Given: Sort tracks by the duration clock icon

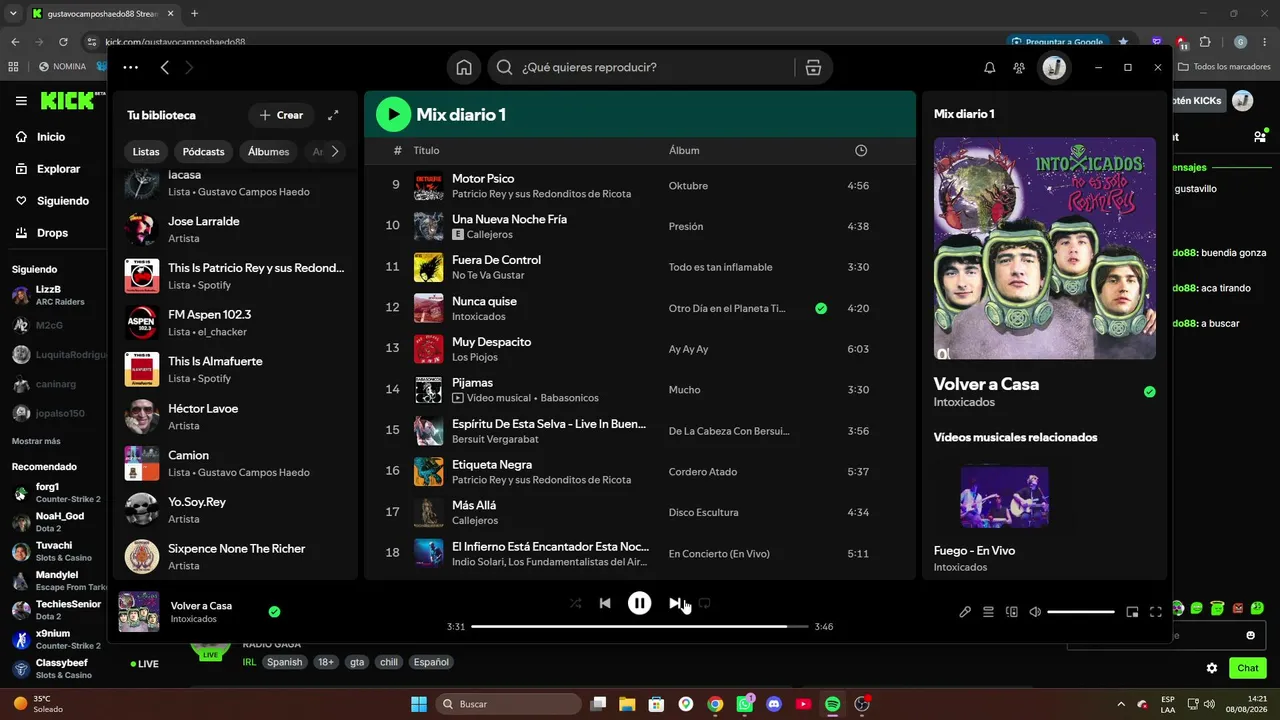Looking at the screenshot, I should [861, 150].
